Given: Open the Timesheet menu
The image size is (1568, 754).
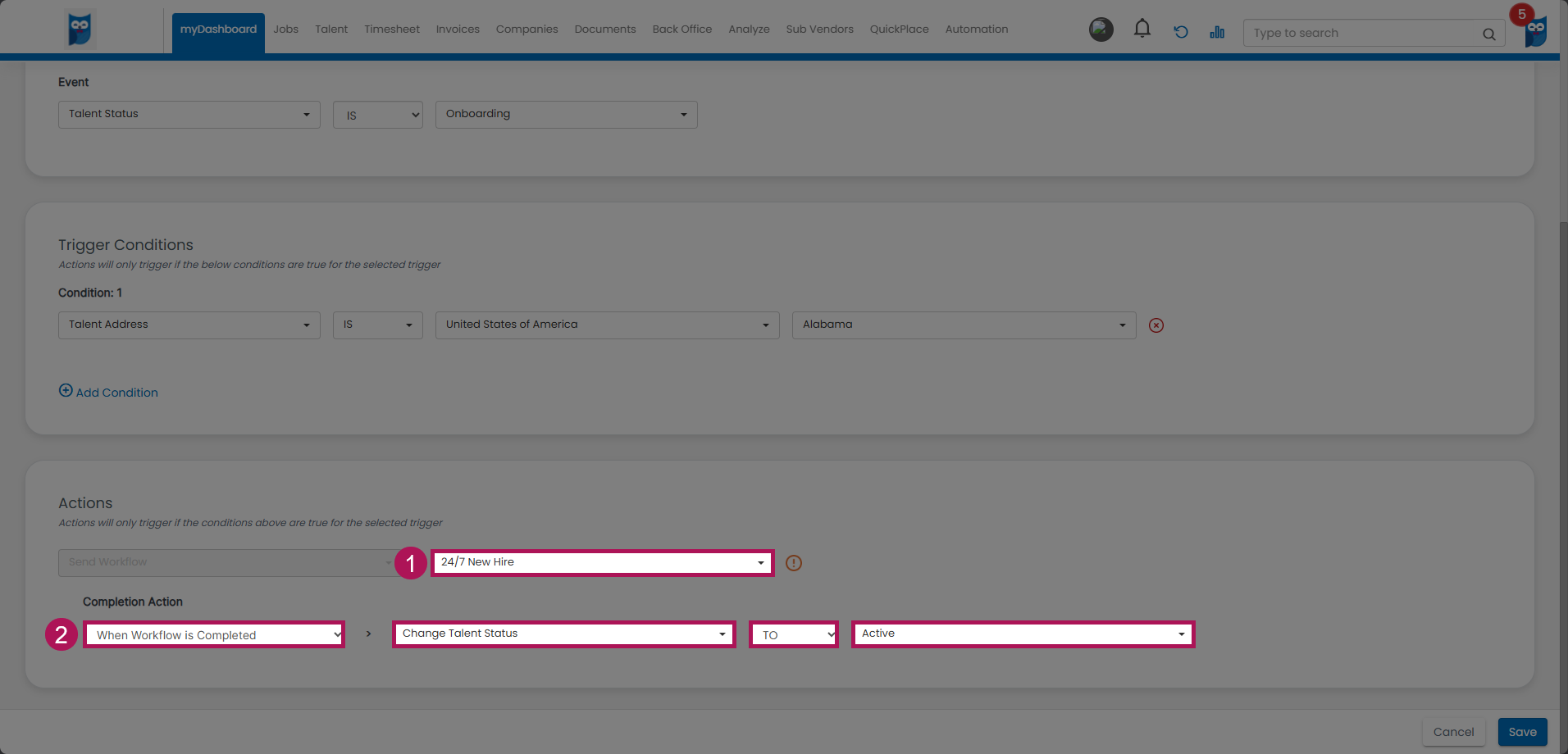Looking at the screenshot, I should pyautogui.click(x=392, y=30).
